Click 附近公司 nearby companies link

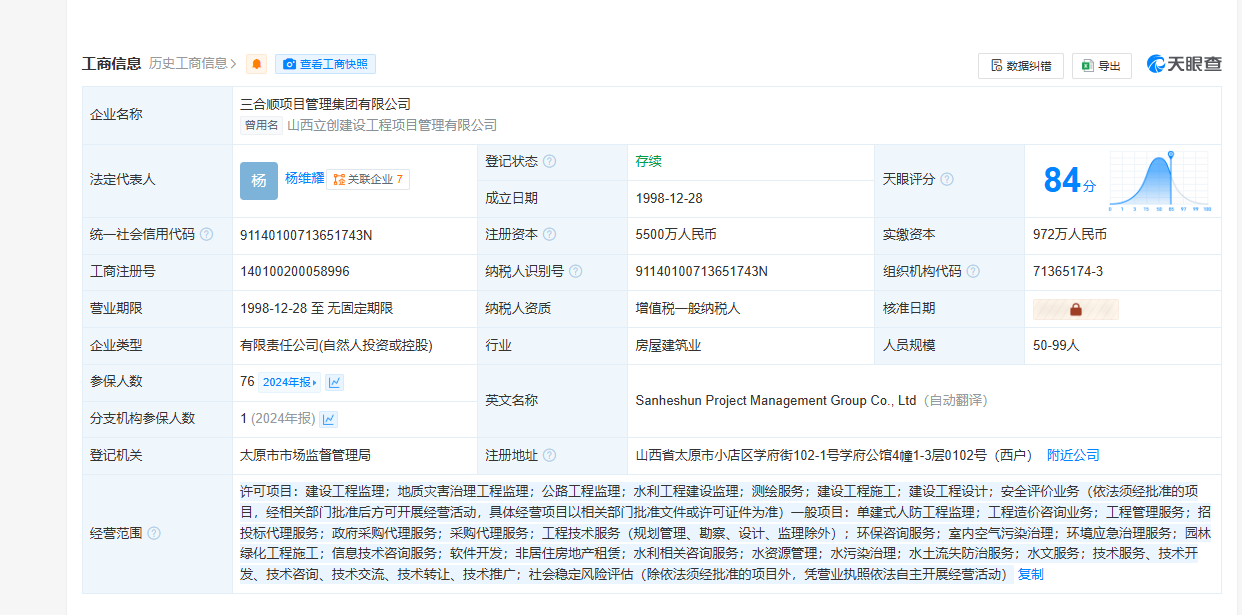1072,455
